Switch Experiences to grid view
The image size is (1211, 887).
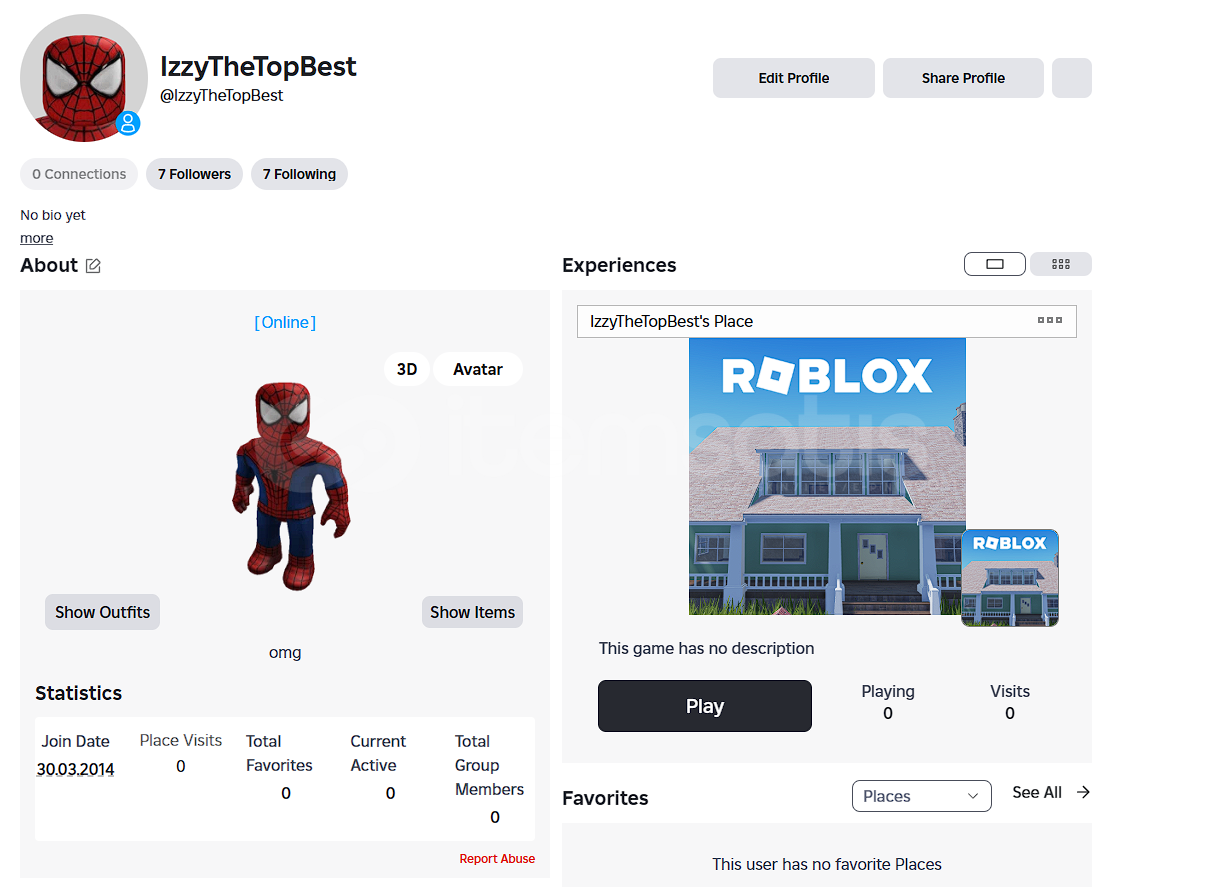pyautogui.click(x=1061, y=264)
